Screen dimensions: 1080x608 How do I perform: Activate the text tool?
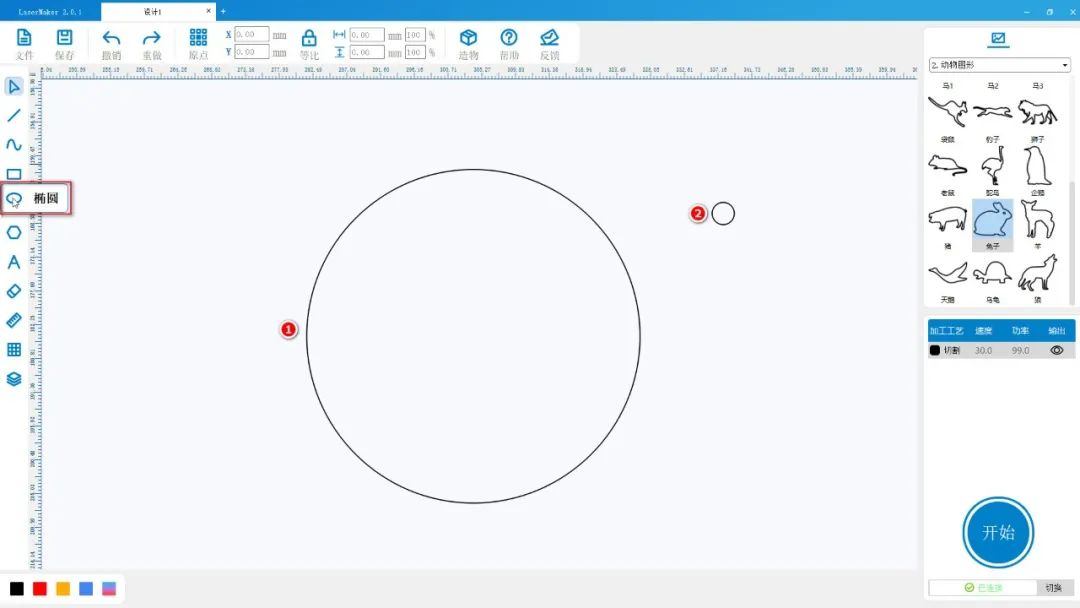pos(14,262)
